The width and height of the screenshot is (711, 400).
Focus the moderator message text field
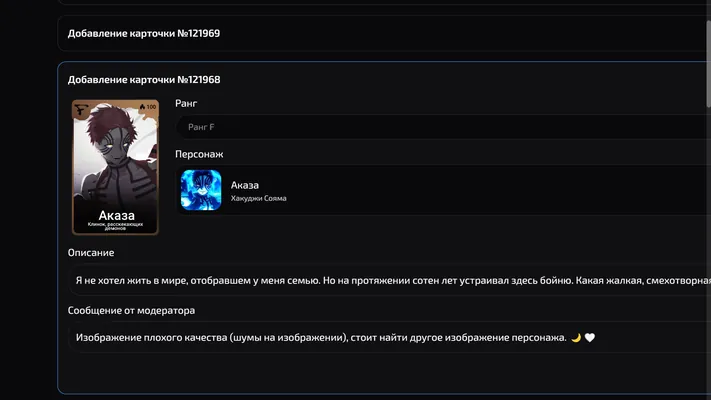point(390,337)
